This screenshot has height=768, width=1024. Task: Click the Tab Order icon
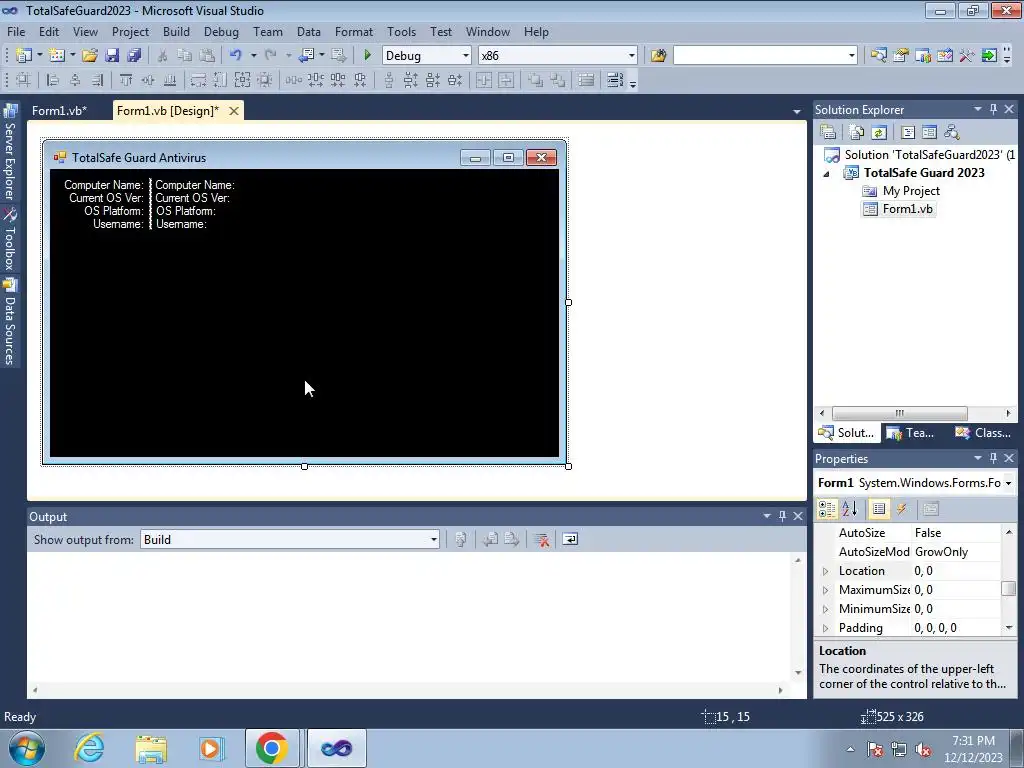615,80
